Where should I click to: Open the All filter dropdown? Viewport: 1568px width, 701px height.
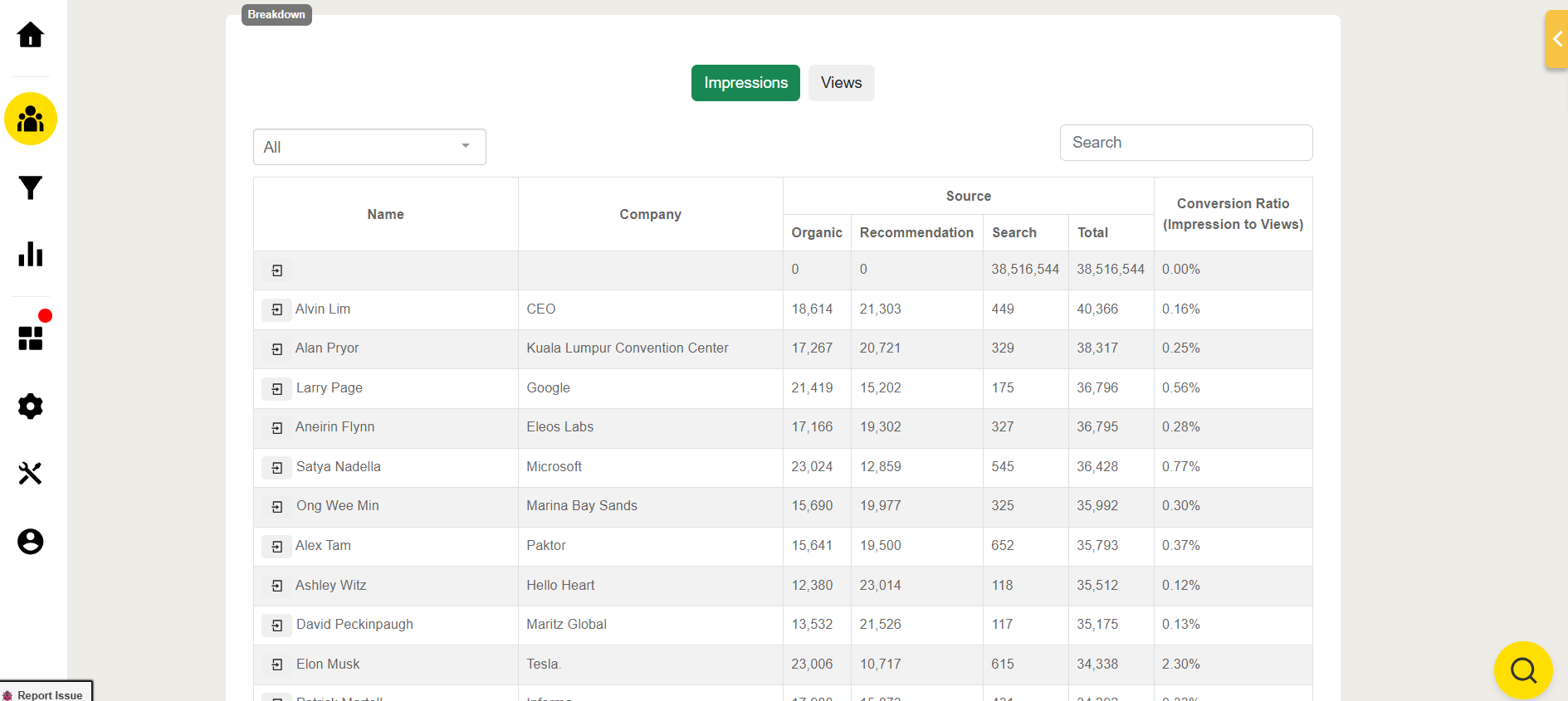[369, 147]
